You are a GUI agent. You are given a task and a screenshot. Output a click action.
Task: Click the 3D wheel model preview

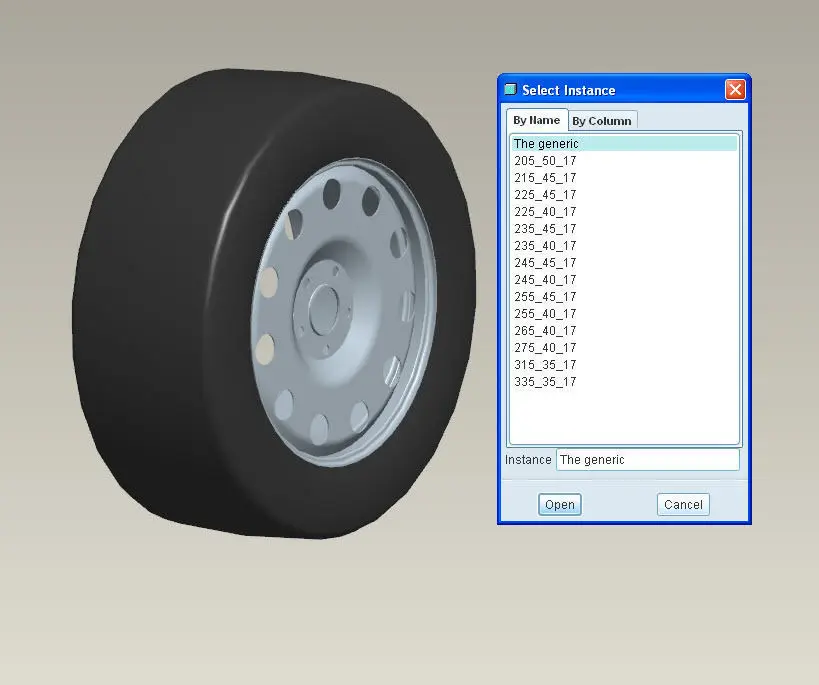274,303
